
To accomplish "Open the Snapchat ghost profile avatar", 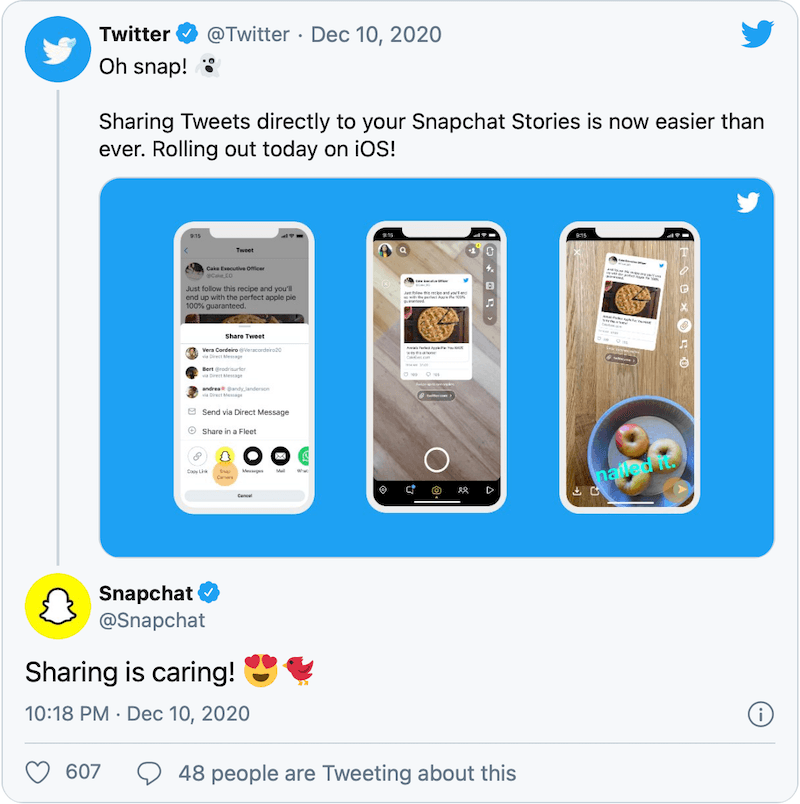I will pos(58,606).
